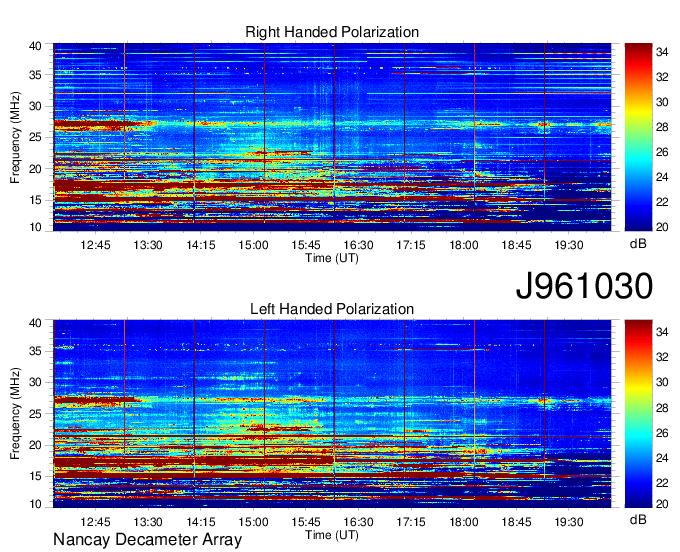Viewport: 680px width, 552px height.
Task: Click the Left Handed Polarization color scale bar
Action: point(638,414)
